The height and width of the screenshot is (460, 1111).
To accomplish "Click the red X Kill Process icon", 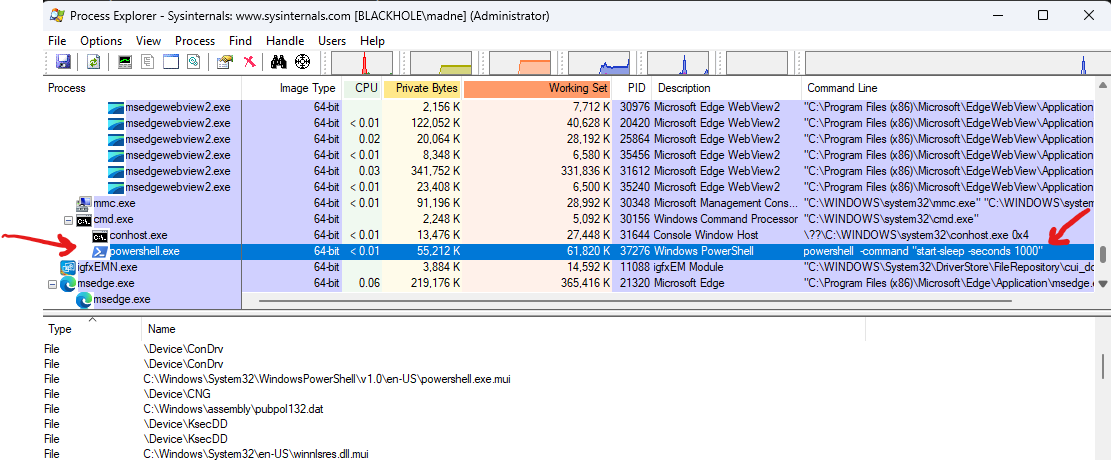I will (249, 62).
